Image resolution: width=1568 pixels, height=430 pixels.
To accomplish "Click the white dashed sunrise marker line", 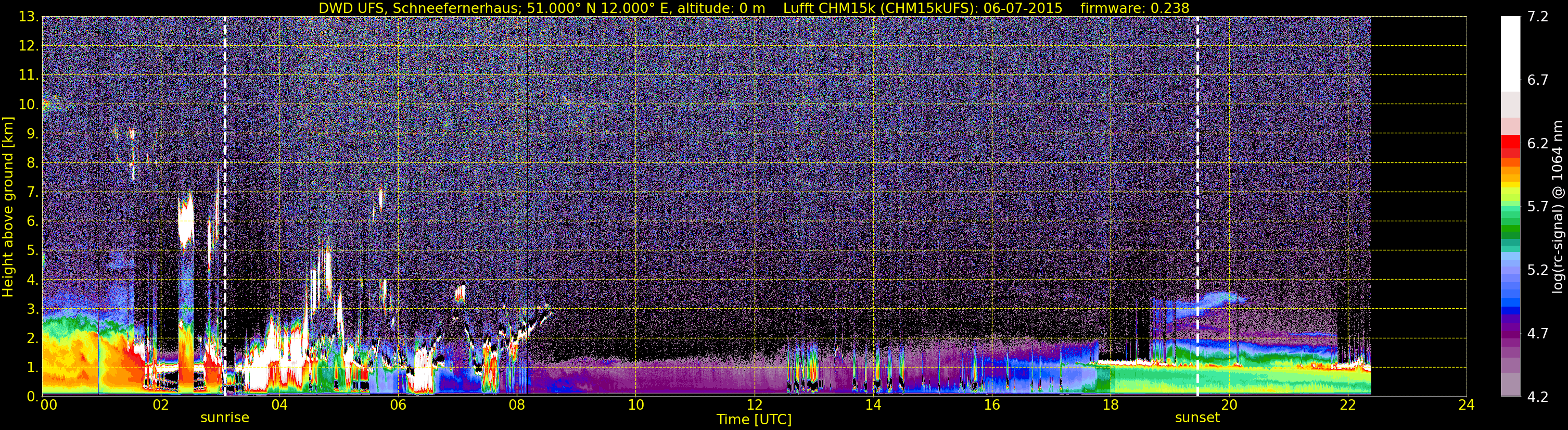I will pos(225,206).
